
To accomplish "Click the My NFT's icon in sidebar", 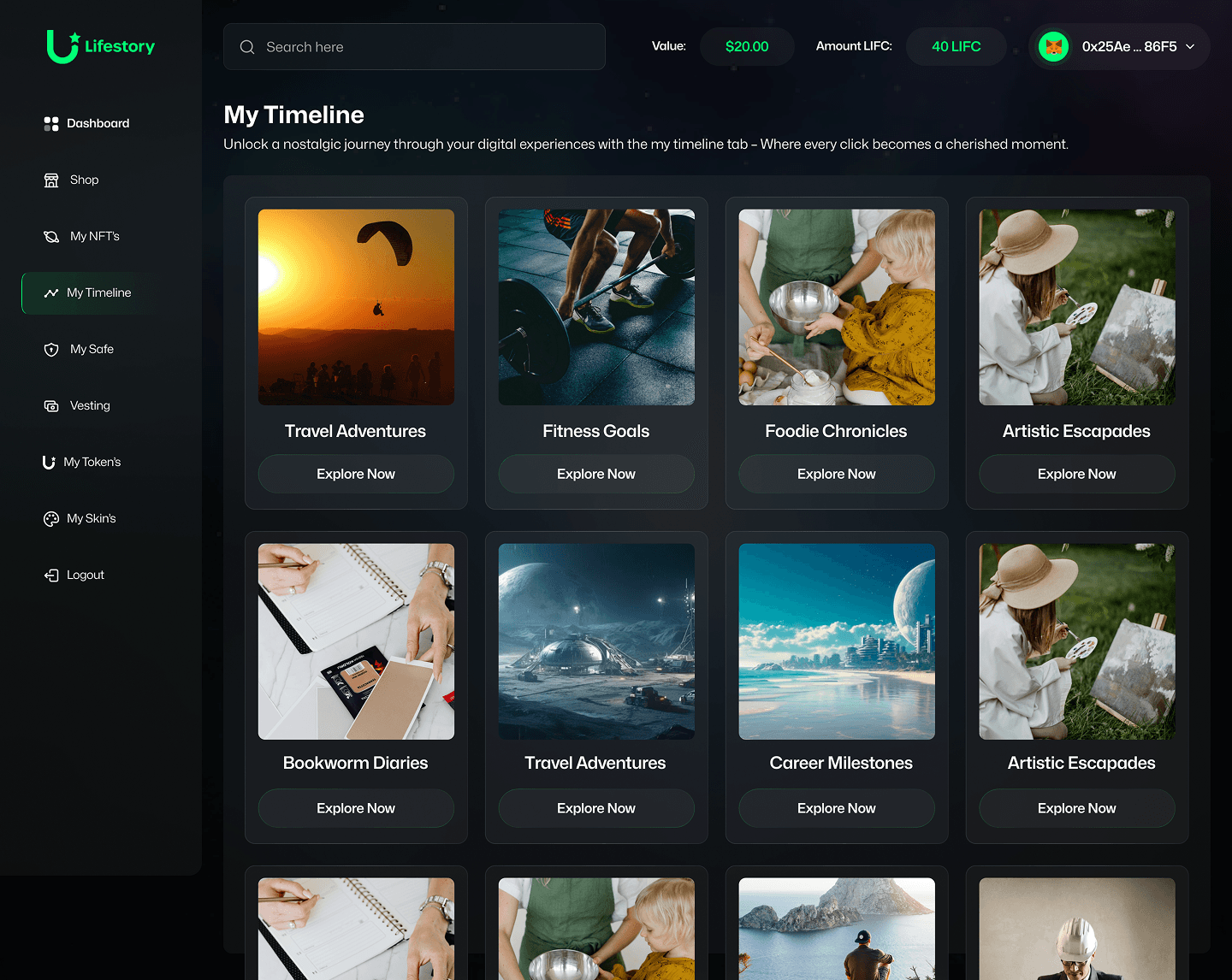I will [x=51, y=236].
